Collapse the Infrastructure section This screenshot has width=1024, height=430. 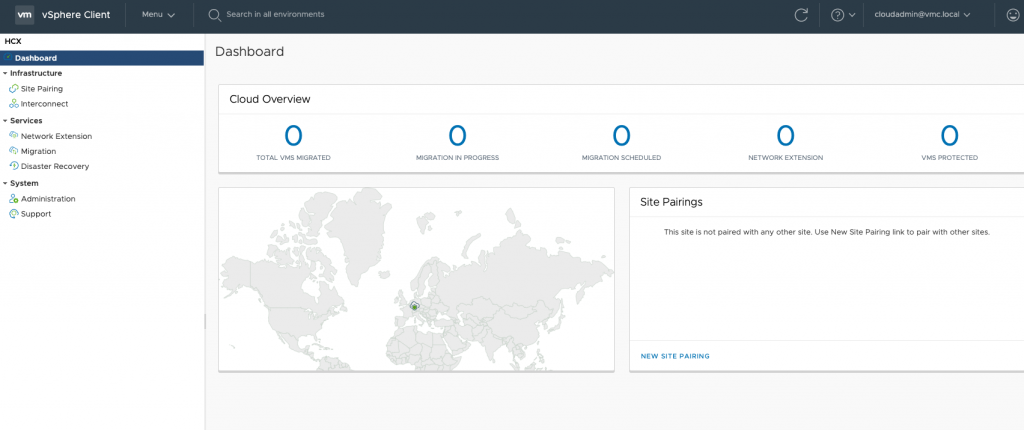[x=5, y=74]
